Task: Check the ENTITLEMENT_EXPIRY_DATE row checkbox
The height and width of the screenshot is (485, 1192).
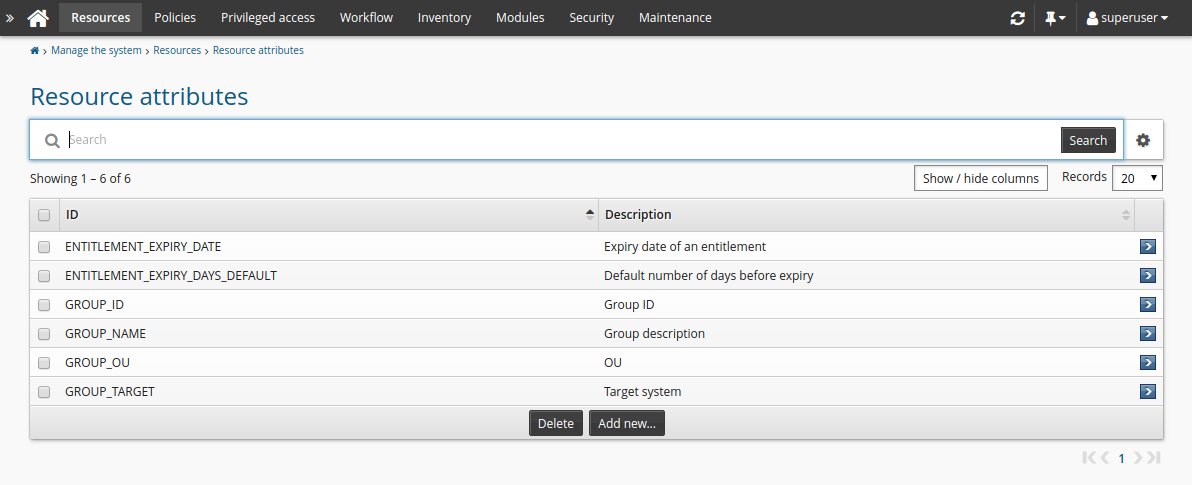Action: (44, 246)
